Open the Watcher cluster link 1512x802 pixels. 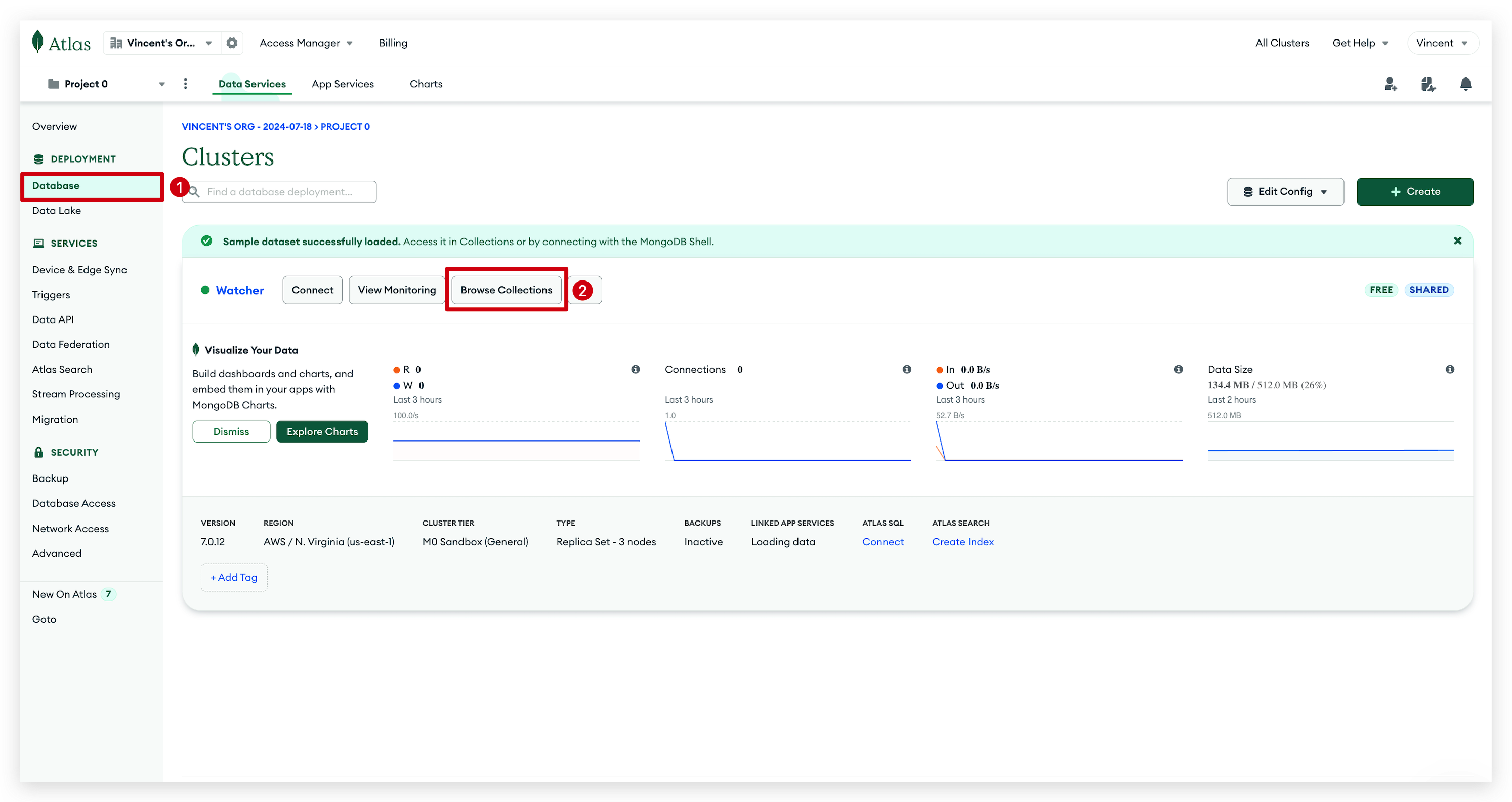[239, 290]
